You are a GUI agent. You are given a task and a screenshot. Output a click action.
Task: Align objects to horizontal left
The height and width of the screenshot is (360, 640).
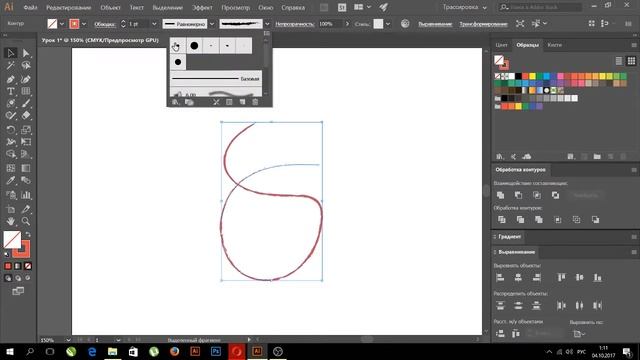click(500, 278)
